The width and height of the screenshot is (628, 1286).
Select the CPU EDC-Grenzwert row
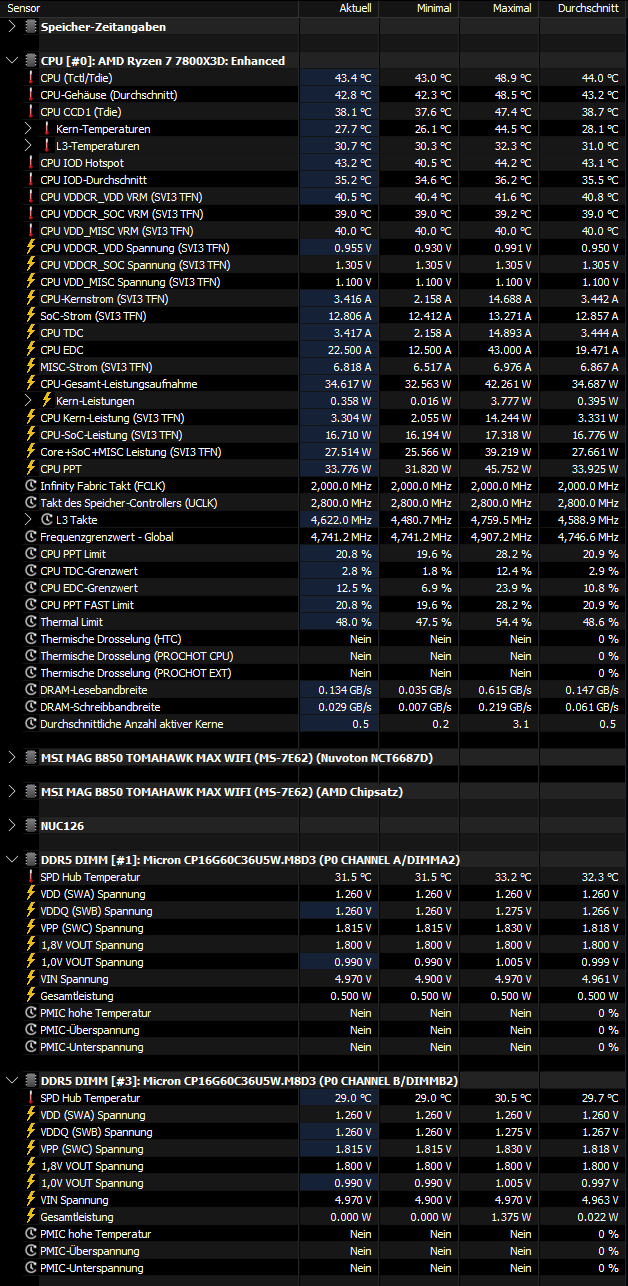click(314, 588)
